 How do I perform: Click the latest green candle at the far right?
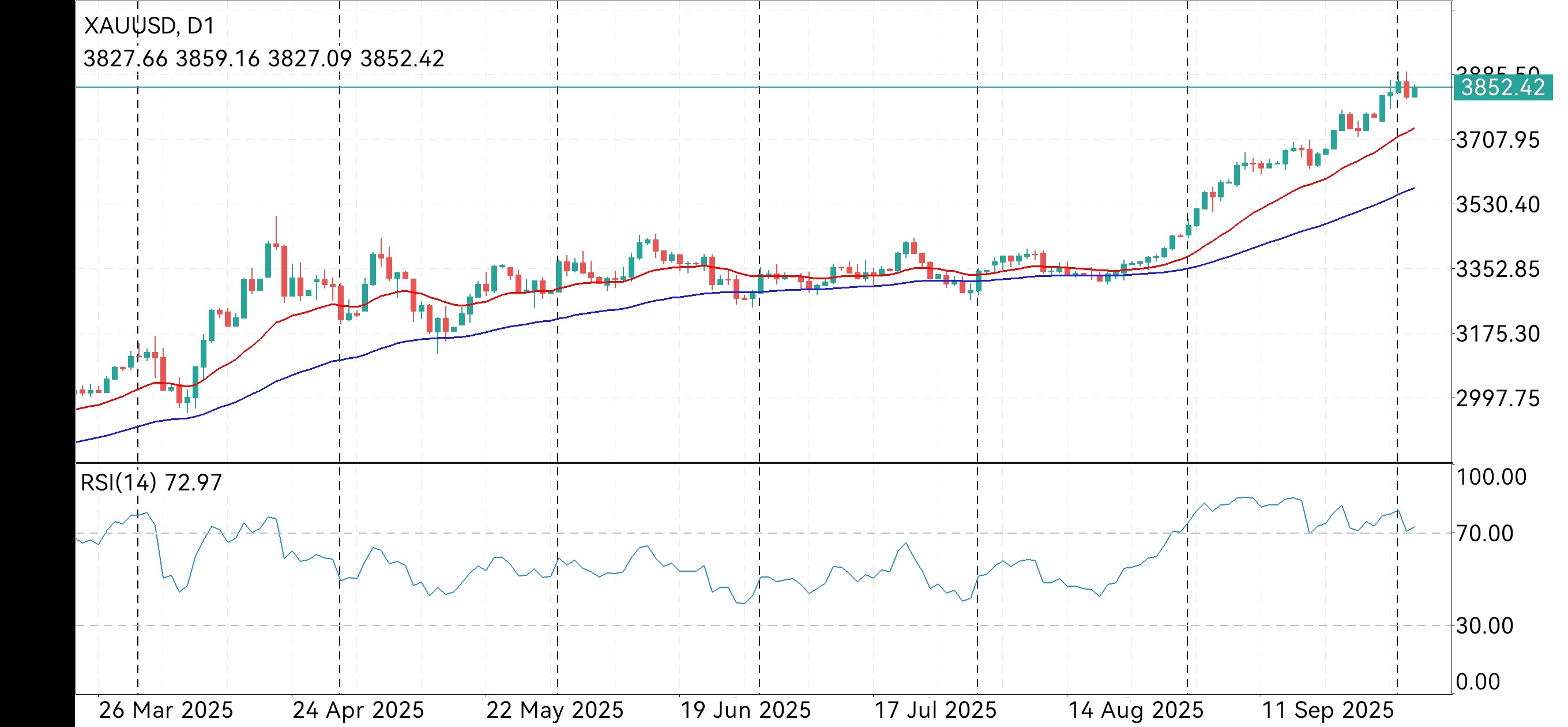1415,91
